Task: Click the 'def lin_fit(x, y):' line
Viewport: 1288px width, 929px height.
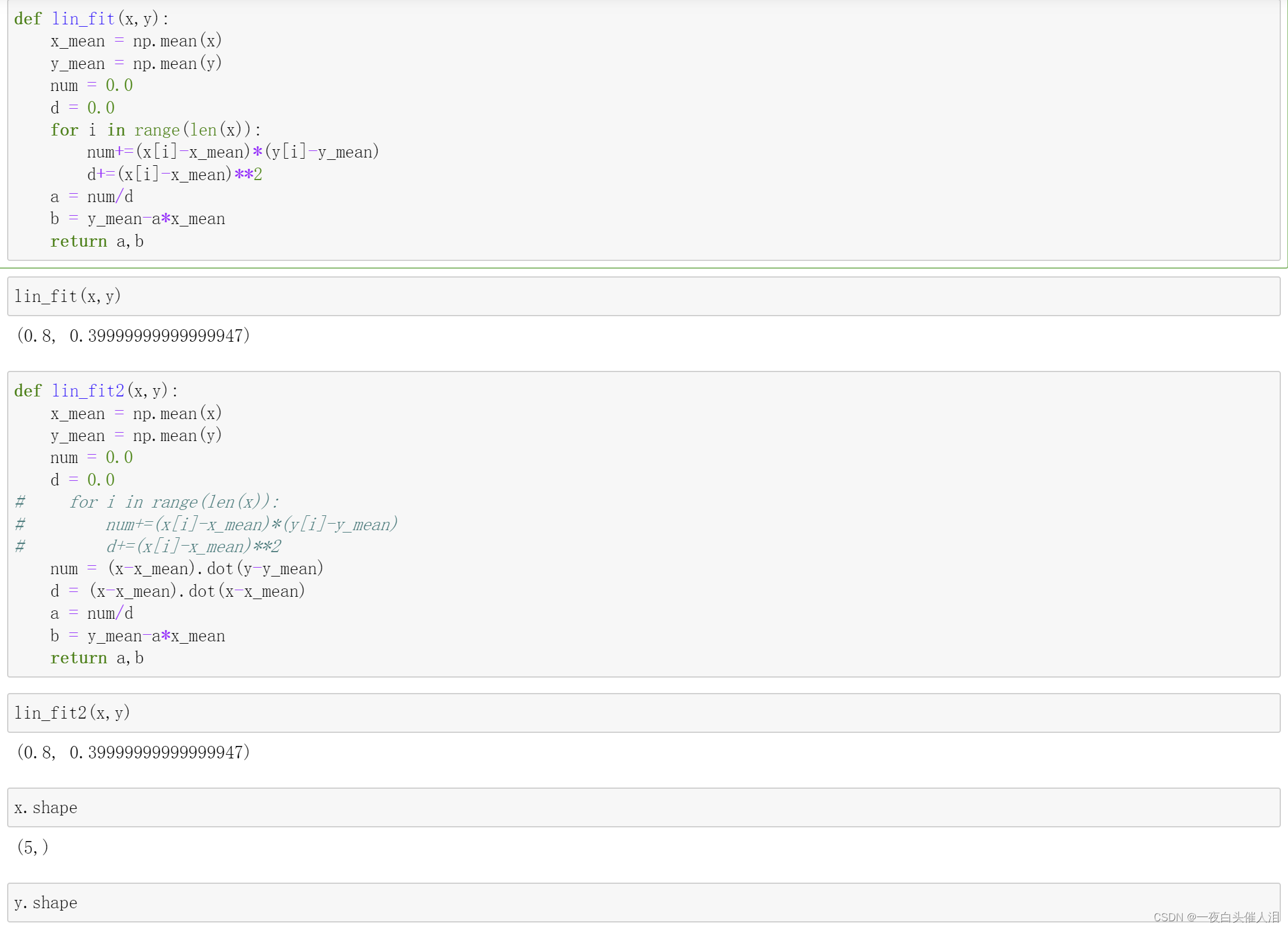Action: [x=92, y=19]
